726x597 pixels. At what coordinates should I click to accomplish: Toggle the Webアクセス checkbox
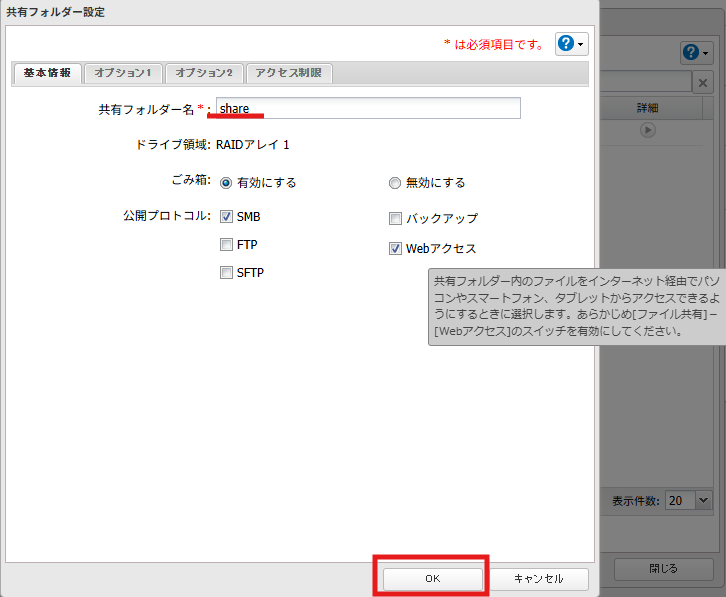tap(395, 248)
